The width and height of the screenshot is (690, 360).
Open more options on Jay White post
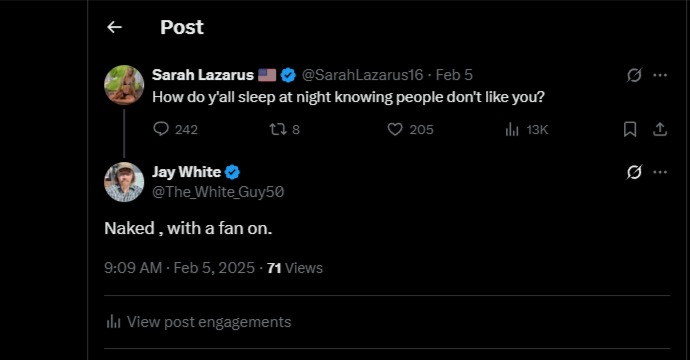(660, 172)
